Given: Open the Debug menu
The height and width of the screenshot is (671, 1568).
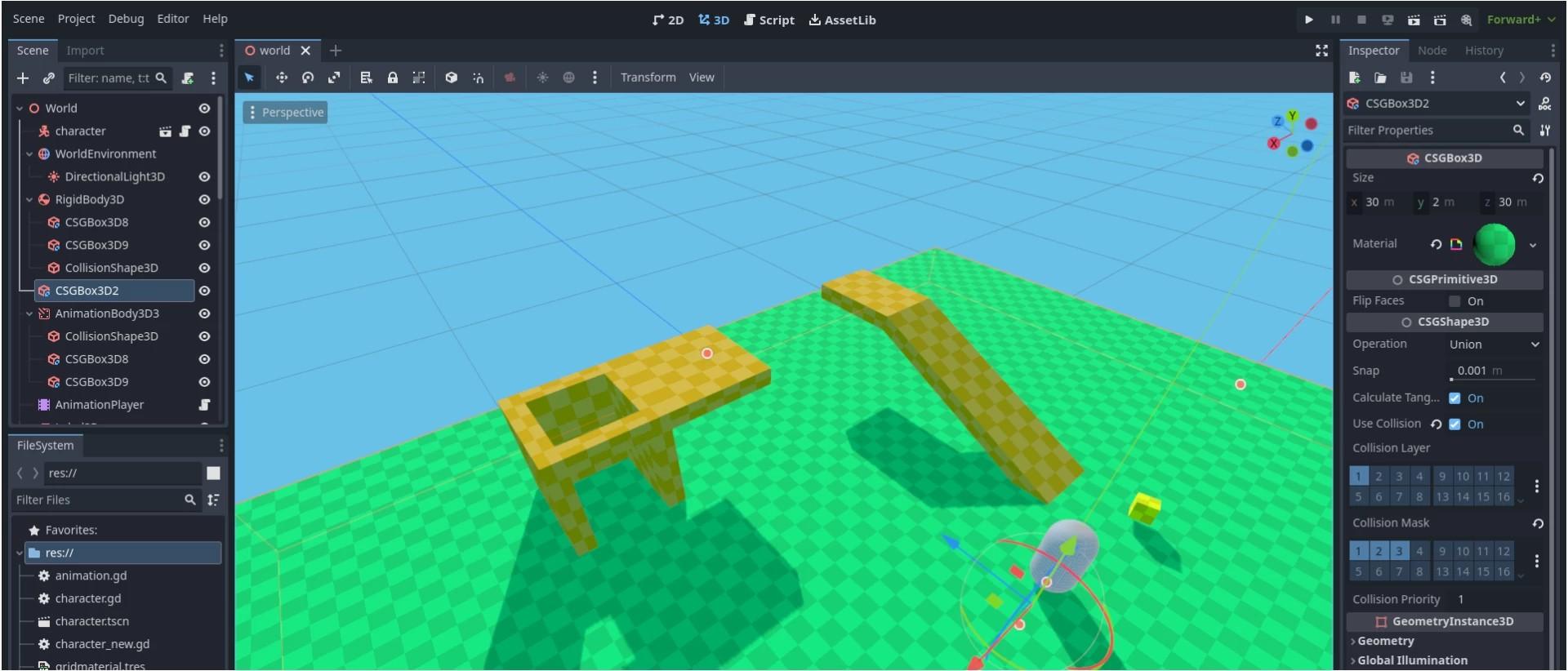Looking at the screenshot, I should click(x=126, y=19).
